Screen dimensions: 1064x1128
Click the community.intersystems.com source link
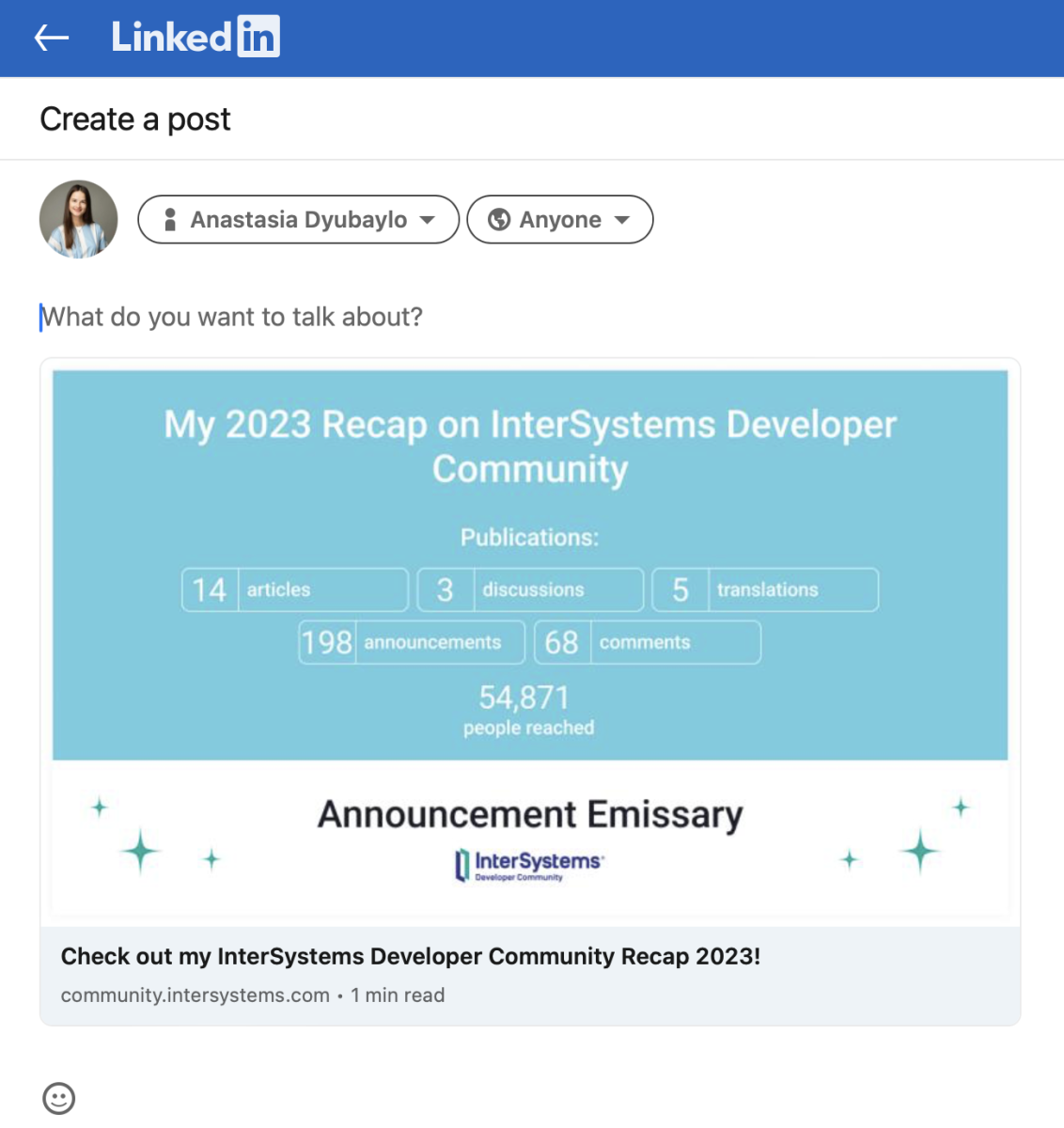(x=196, y=995)
